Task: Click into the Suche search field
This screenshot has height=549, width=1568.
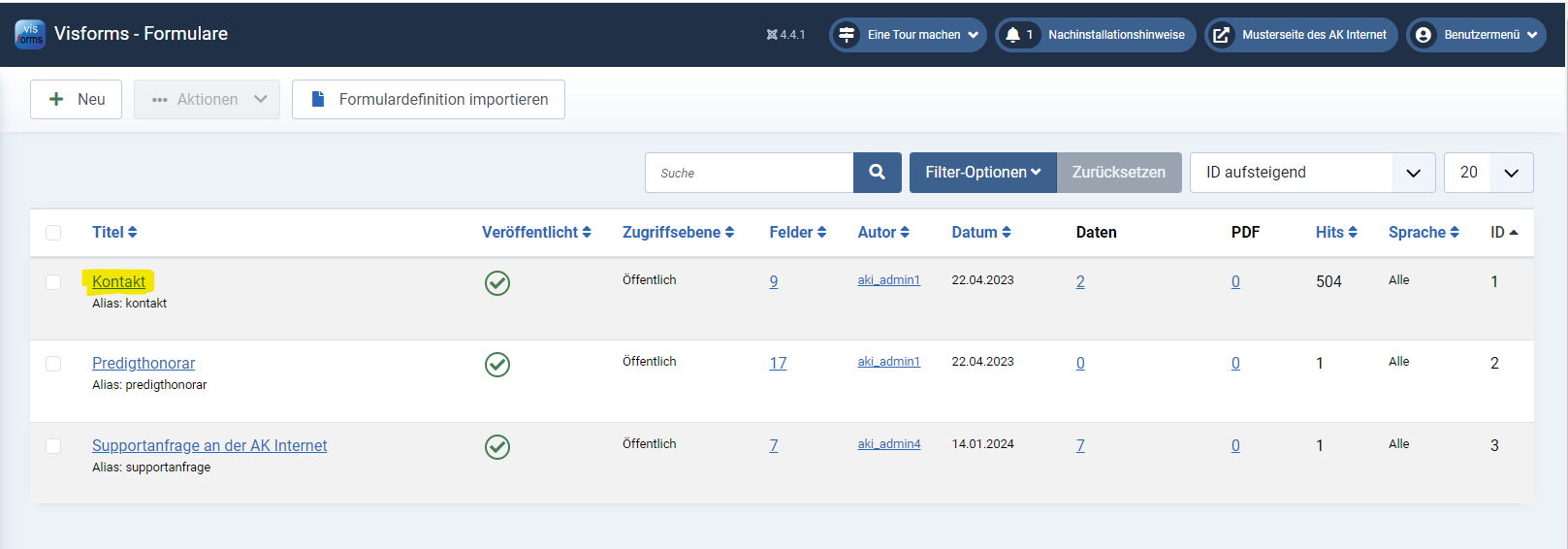Action: [x=749, y=173]
